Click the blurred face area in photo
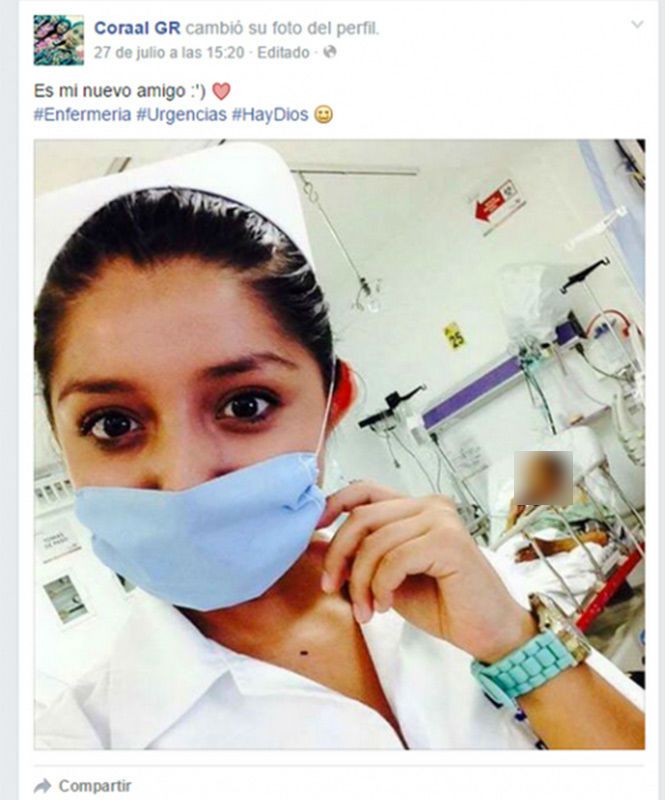The height and width of the screenshot is (800, 665). click(x=543, y=478)
